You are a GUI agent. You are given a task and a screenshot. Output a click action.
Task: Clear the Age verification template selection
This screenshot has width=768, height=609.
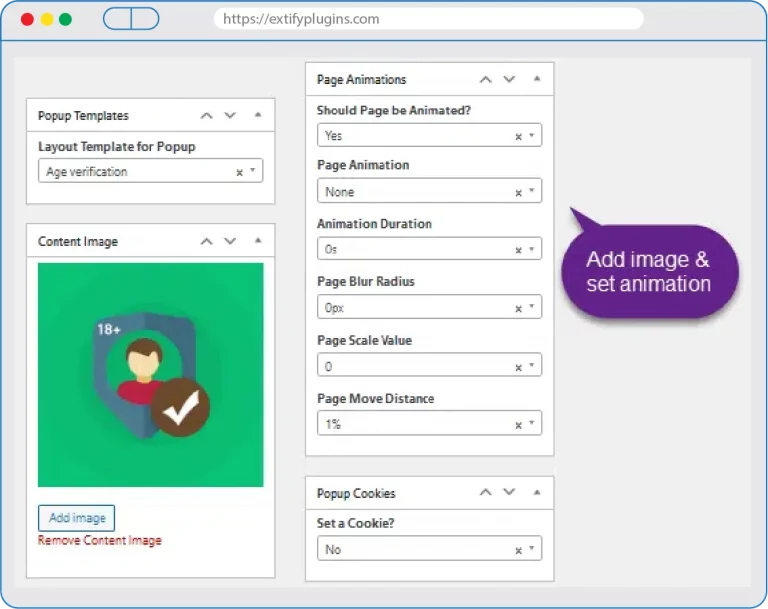tap(239, 172)
